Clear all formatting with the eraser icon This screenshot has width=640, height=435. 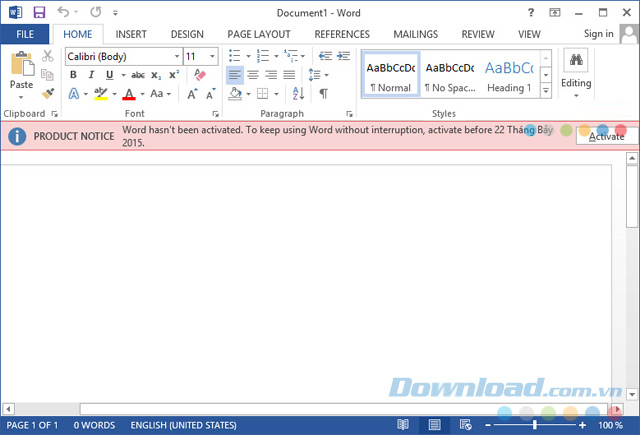pyautogui.click(x=200, y=75)
